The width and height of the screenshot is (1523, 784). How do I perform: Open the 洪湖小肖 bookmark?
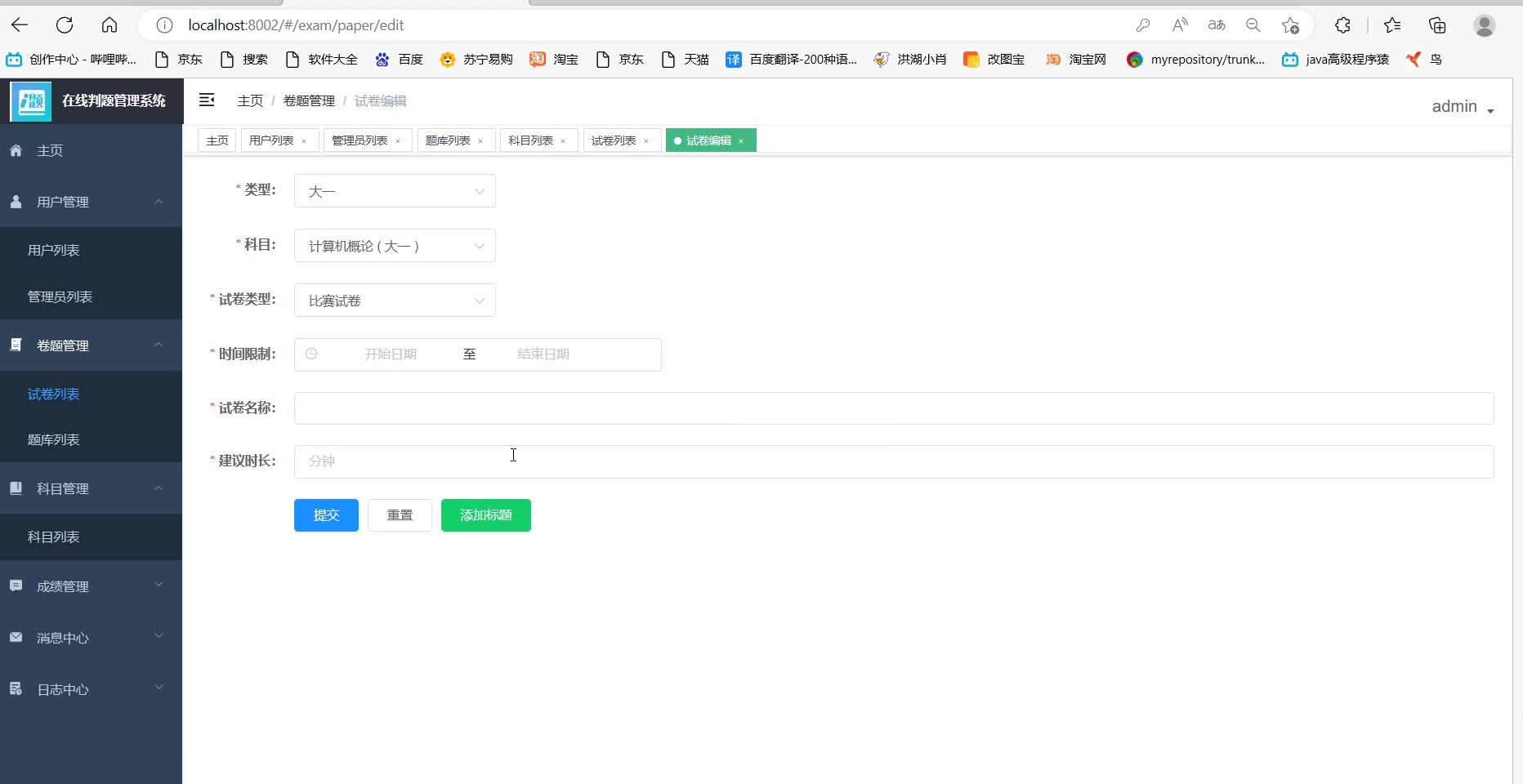click(x=909, y=59)
